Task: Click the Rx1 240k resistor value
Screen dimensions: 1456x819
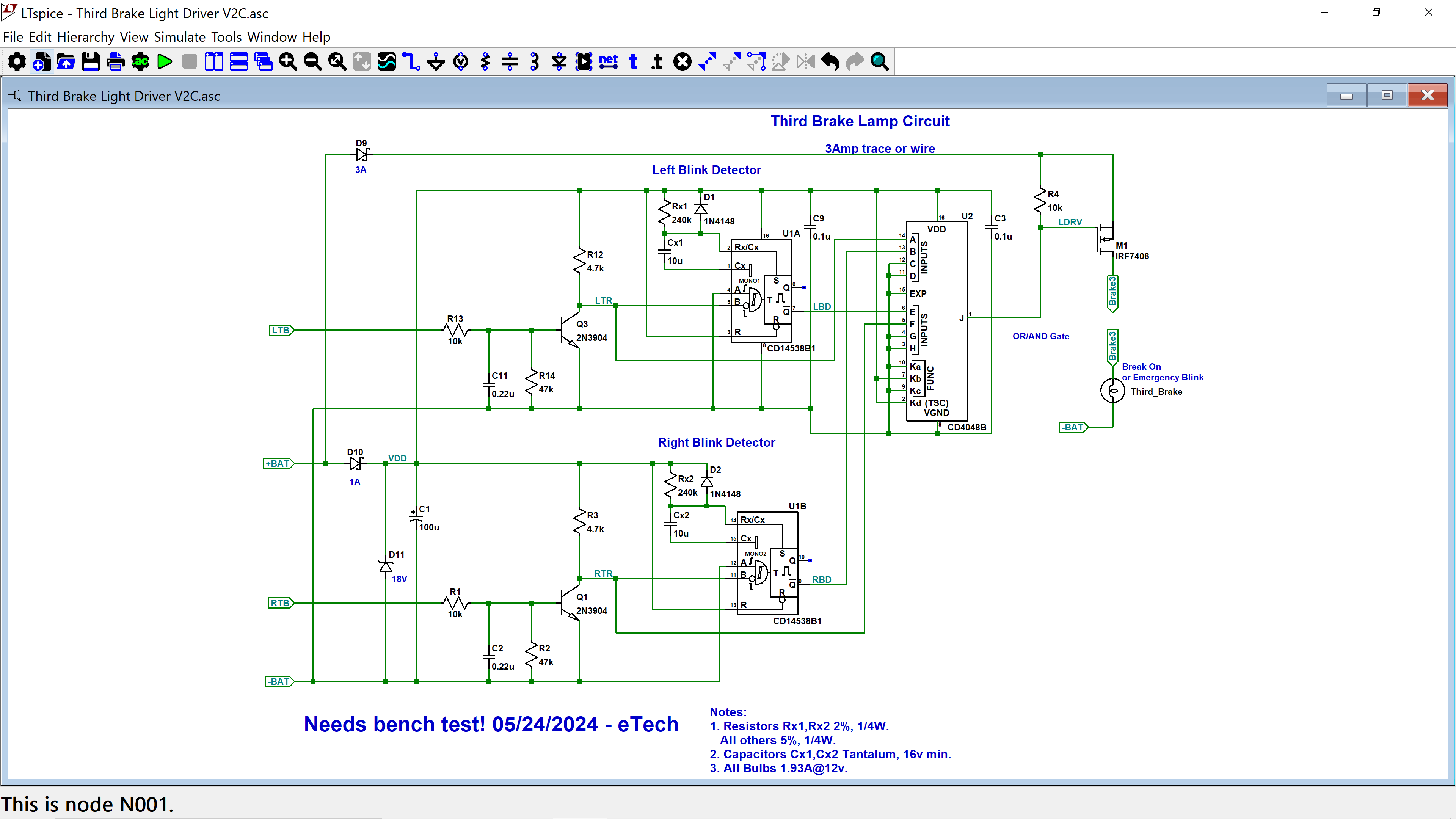Action: [682, 220]
